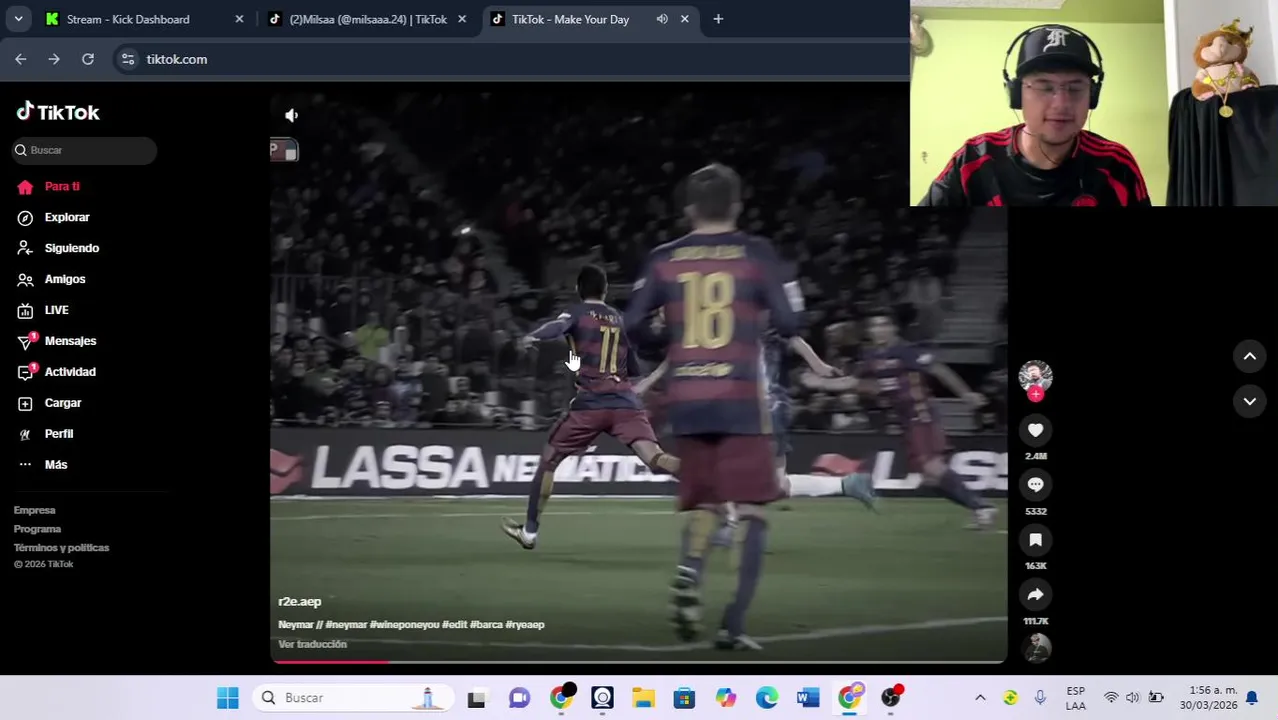Open the Task View taskbar icon

476,698
